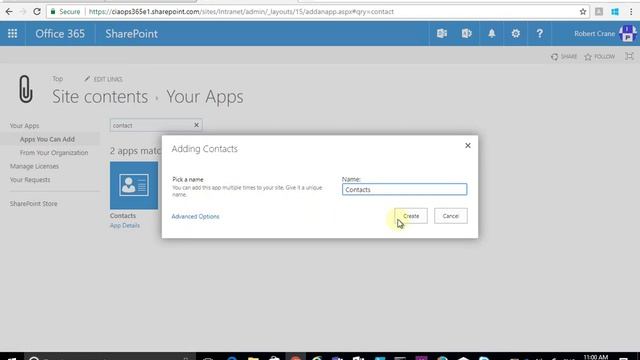Open the notifications bell
The width and height of the screenshot is (640, 360).
point(491,33)
